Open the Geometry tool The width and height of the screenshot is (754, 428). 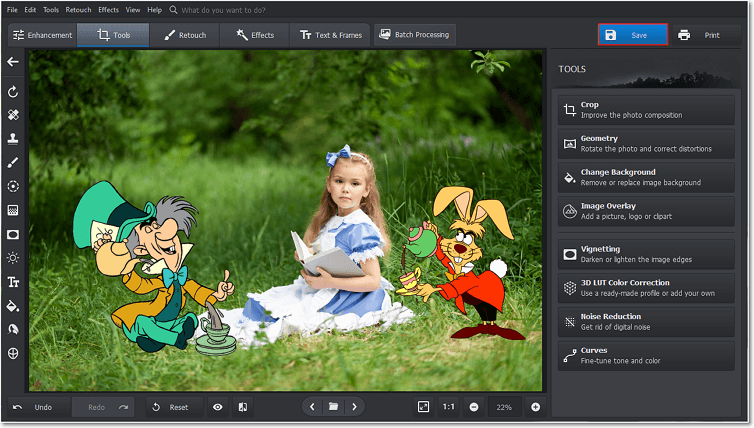(646, 144)
